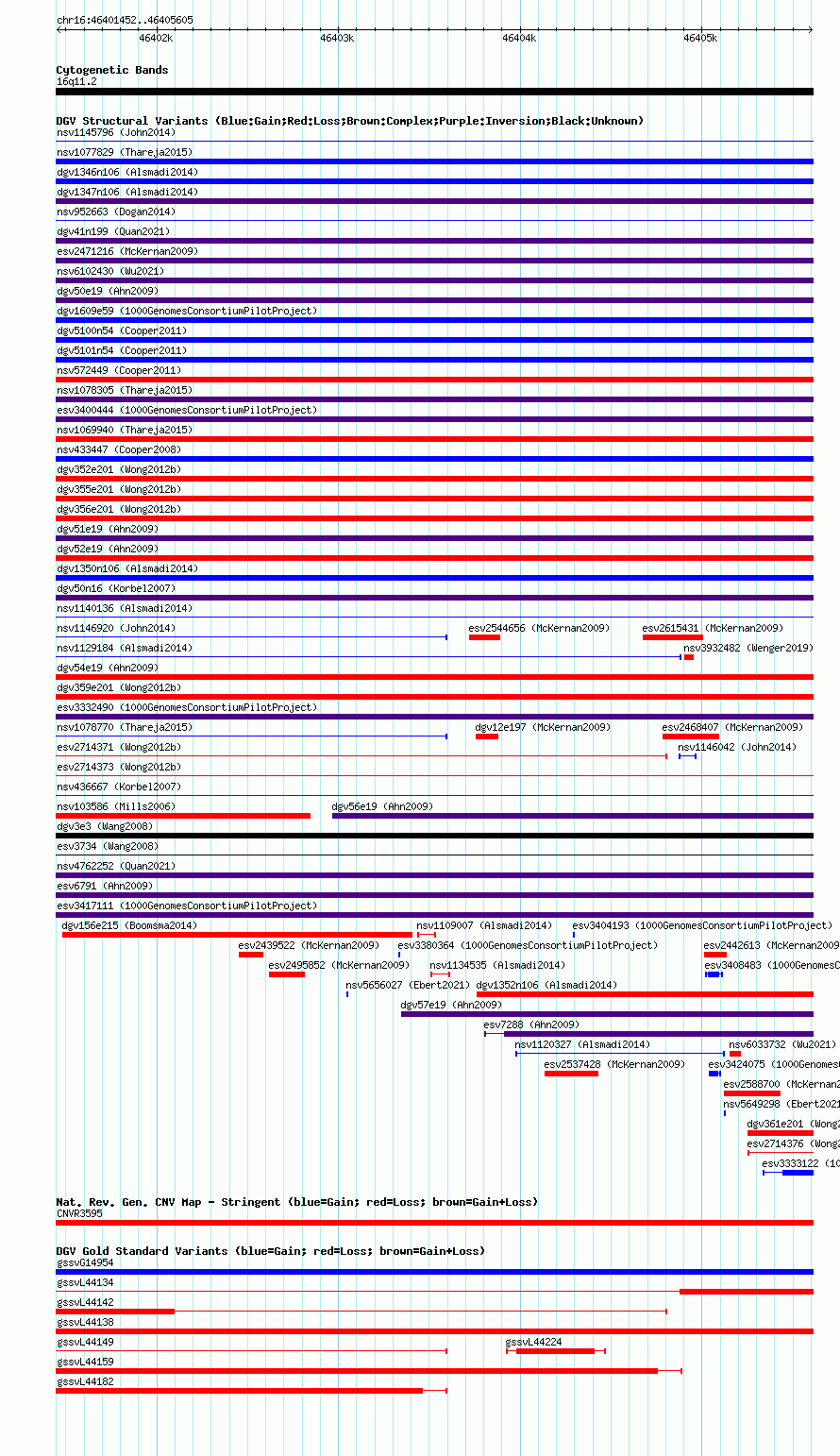The width and height of the screenshot is (840, 1456).
Task: Select the esv2615431 (McKernan2009) variant bar
Action: pos(673,637)
